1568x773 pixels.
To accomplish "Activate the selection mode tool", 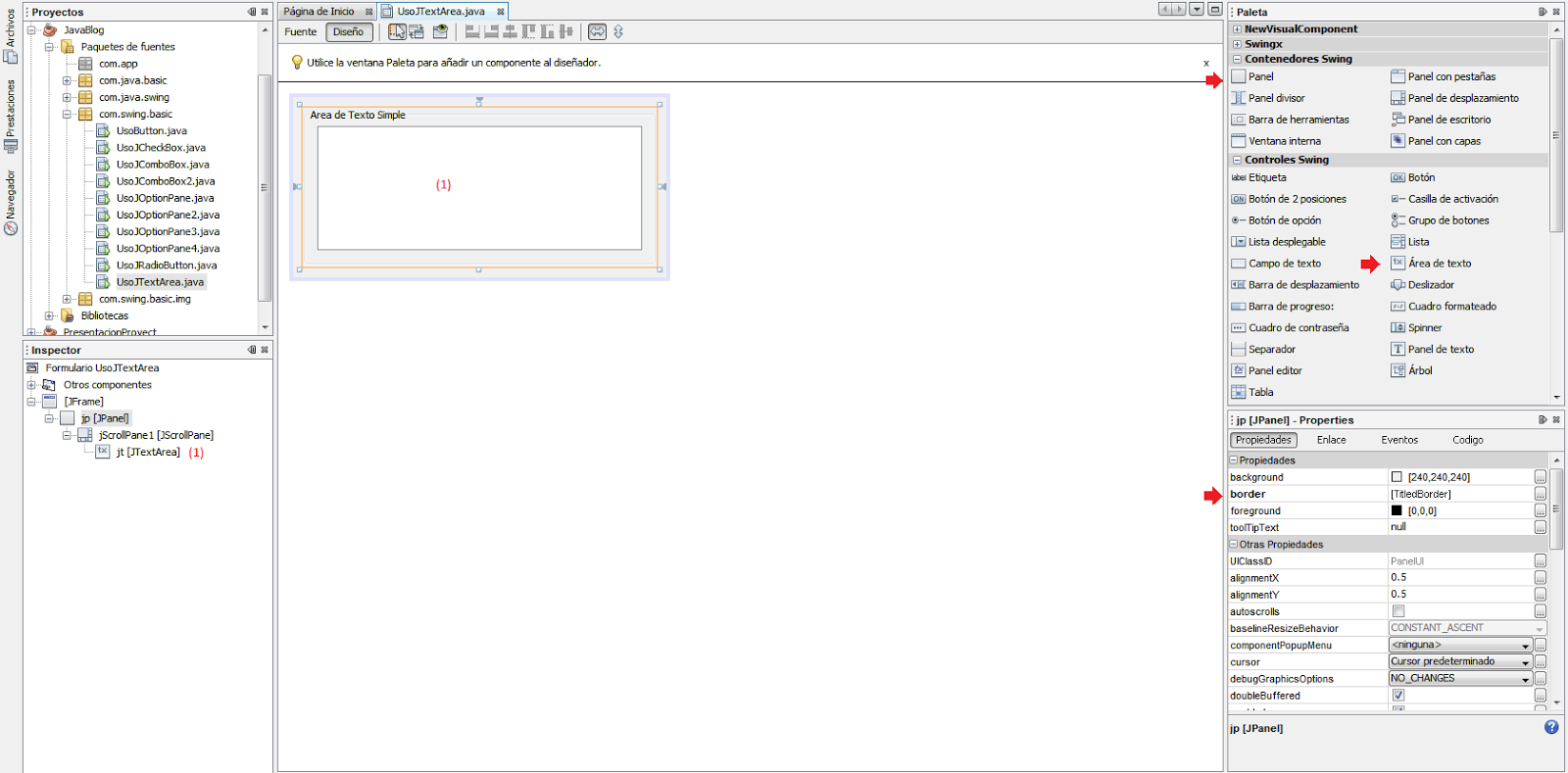I will (396, 31).
